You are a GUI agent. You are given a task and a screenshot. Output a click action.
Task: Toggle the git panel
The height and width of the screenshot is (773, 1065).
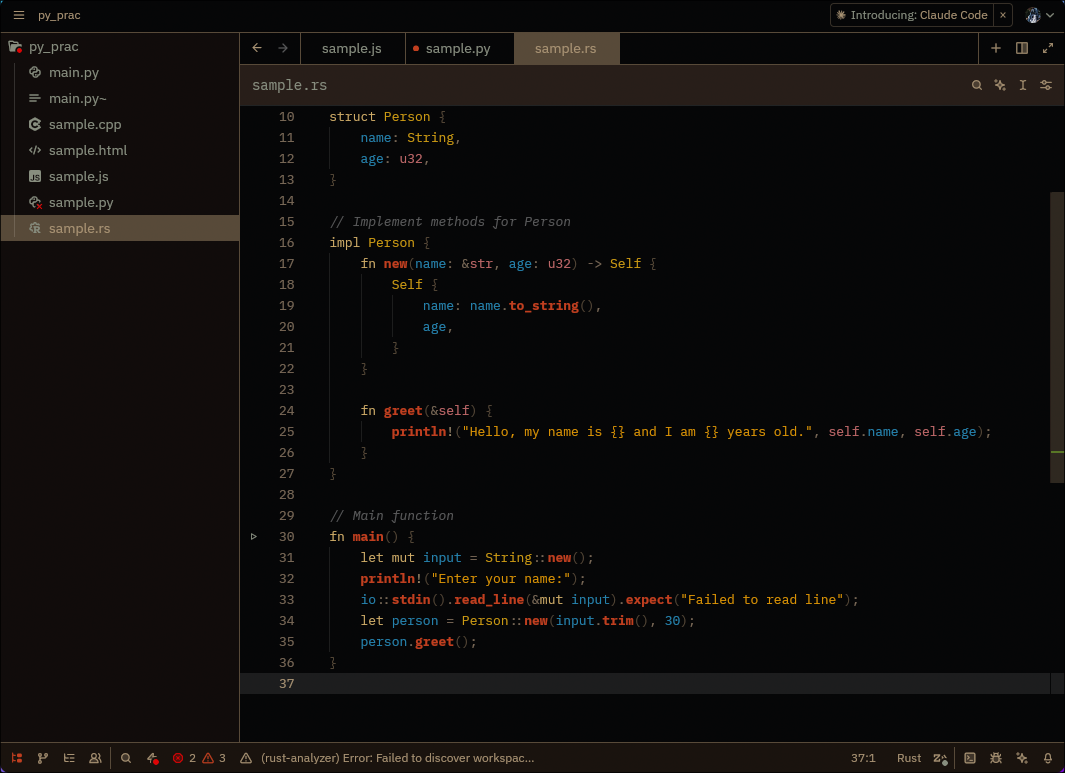[43, 758]
